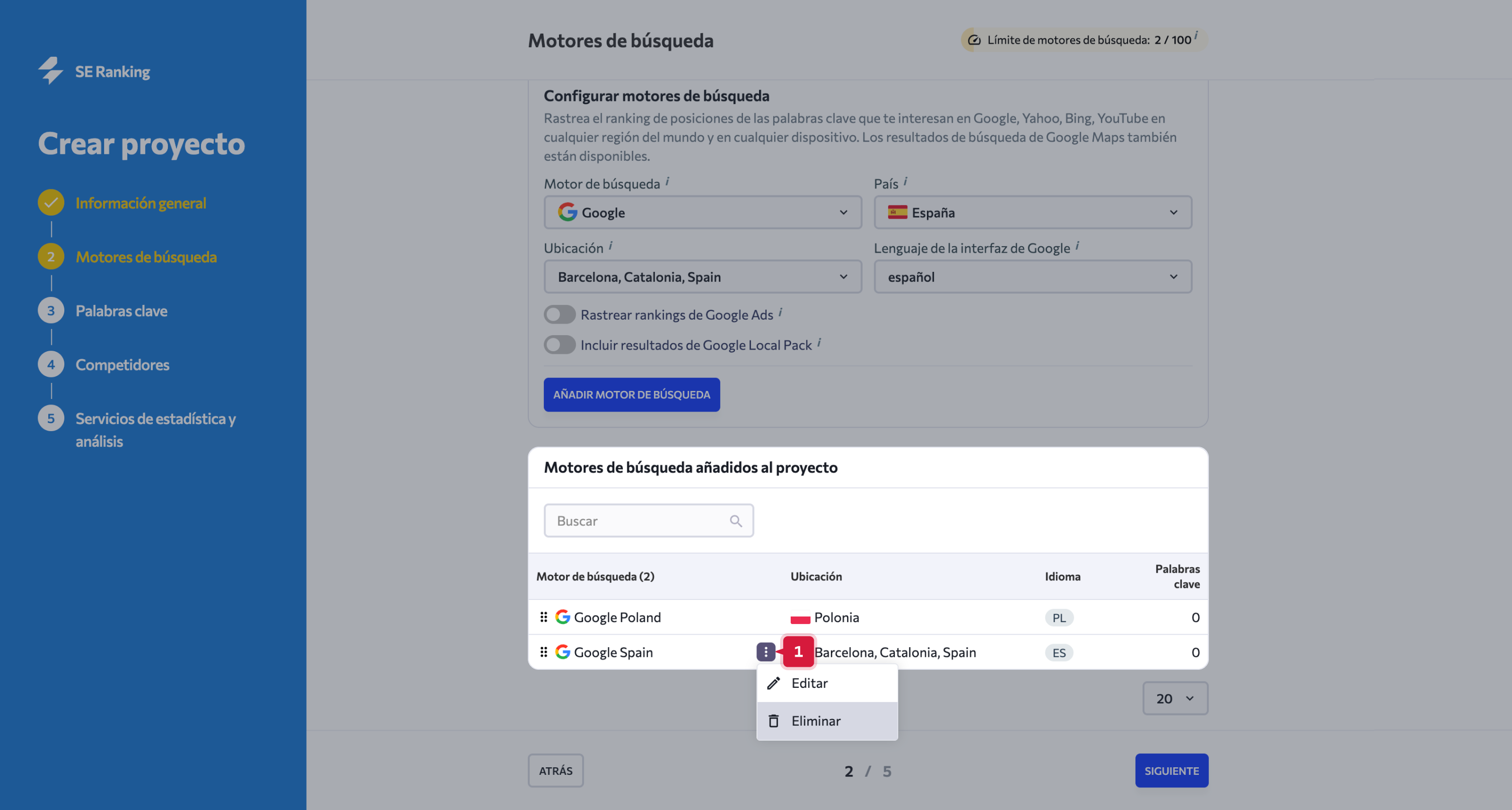This screenshot has width=1512, height=810.
Task: Click the keyword count 0 in Google Poland row
Action: click(1195, 617)
